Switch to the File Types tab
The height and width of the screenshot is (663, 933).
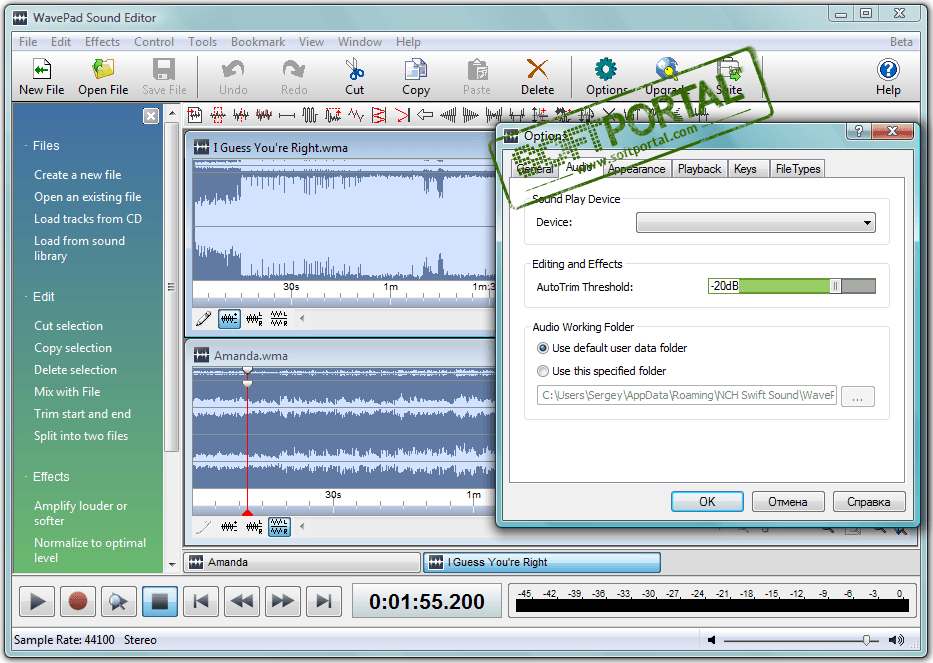(798, 169)
